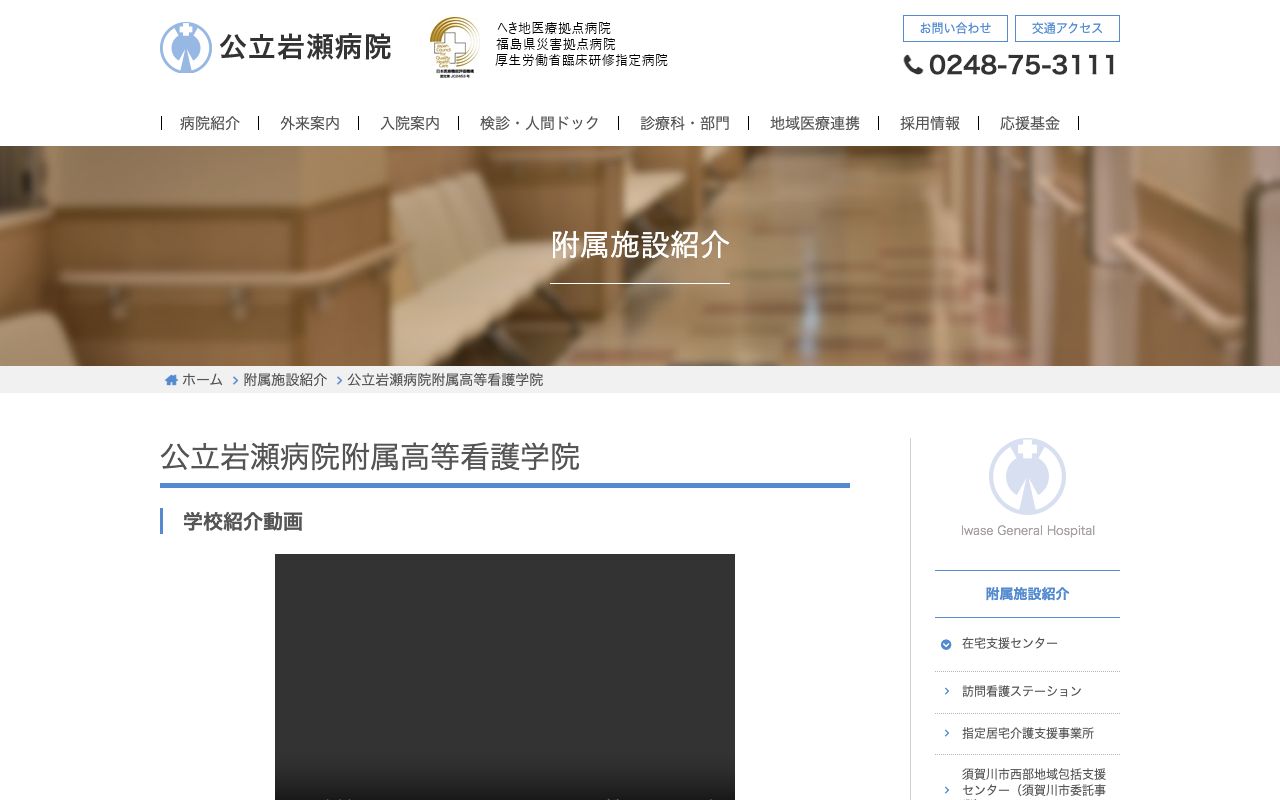Open the ホーム breadcrumb link
Viewport: 1280px width, 800px height.
(201, 380)
